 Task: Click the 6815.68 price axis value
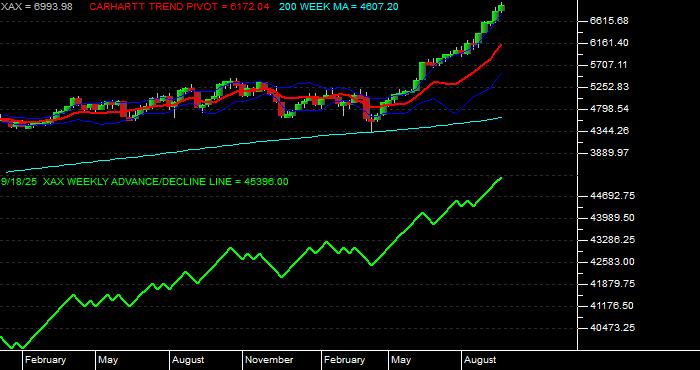pos(608,21)
